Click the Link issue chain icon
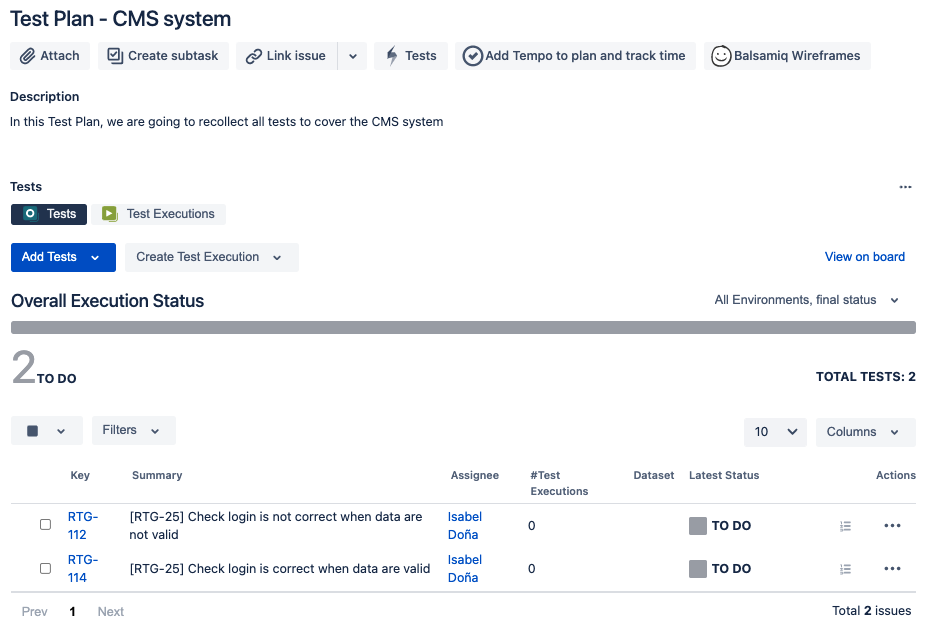The image size is (937, 637). (x=253, y=56)
